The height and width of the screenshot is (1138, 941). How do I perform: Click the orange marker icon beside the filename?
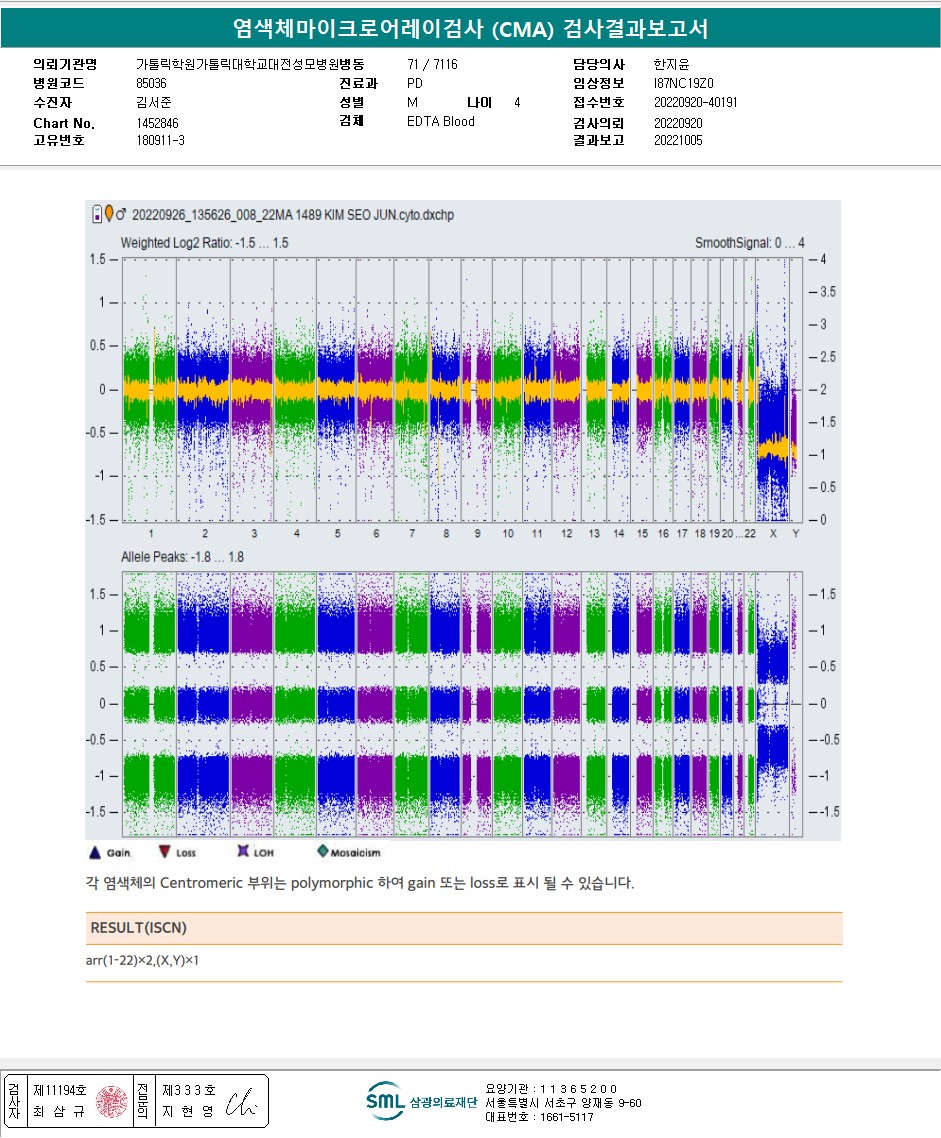point(108,214)
